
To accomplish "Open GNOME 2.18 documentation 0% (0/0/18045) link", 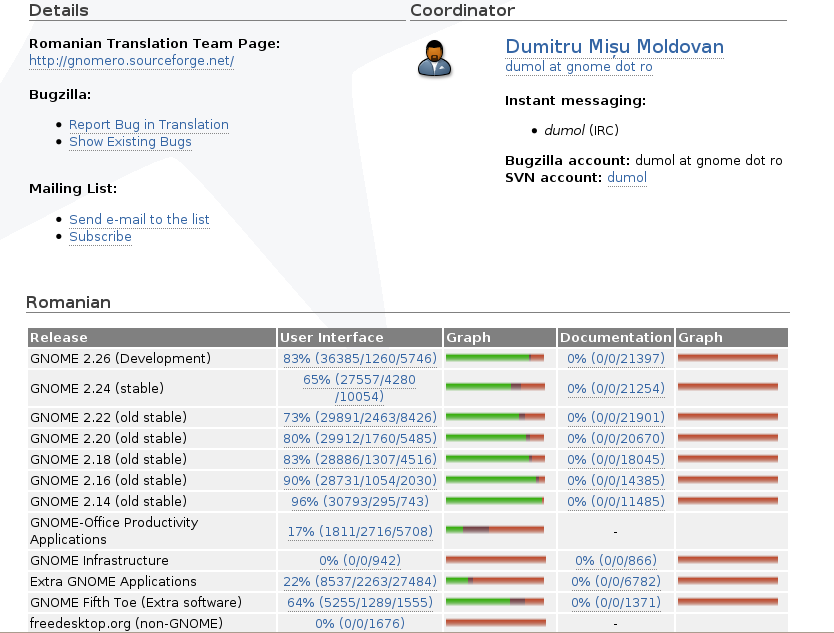I will (616, 460).
